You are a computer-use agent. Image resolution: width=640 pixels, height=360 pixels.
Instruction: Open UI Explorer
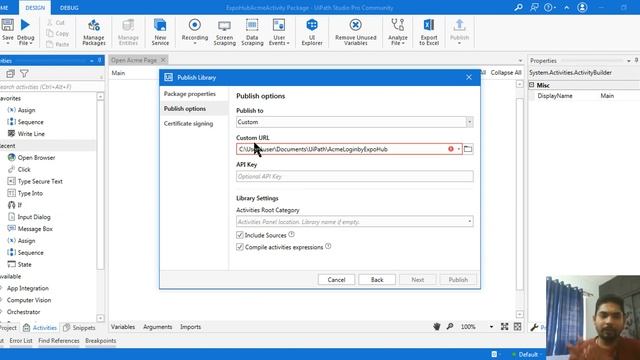point(312,32)
